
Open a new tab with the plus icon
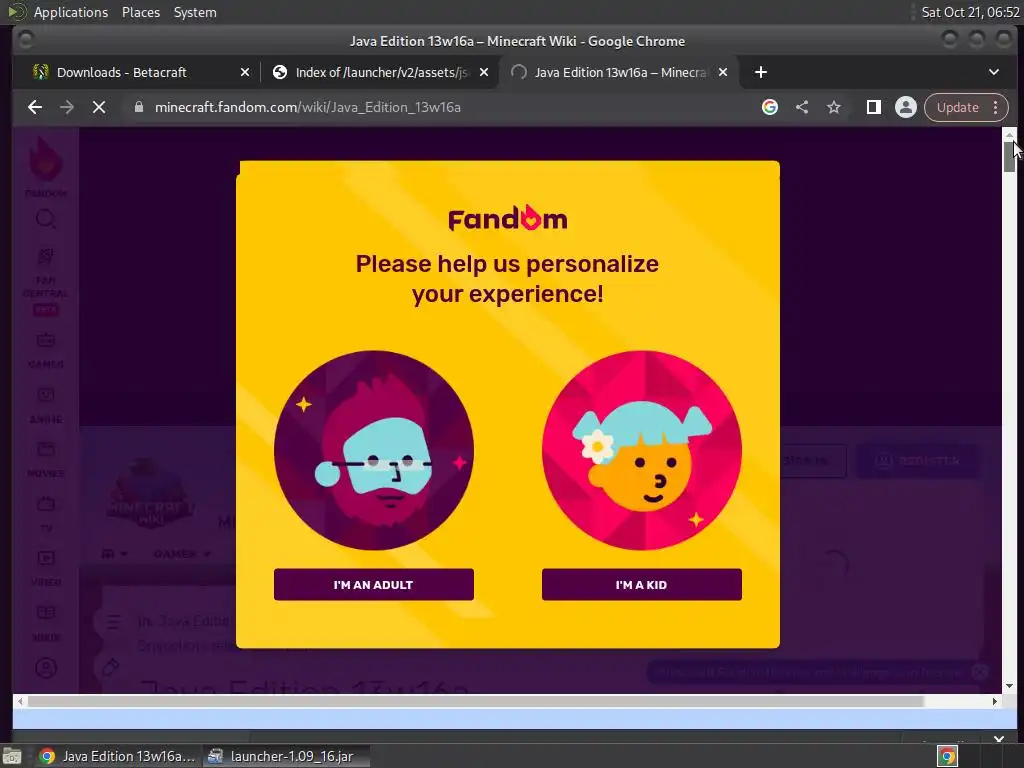tap(761, 72)
